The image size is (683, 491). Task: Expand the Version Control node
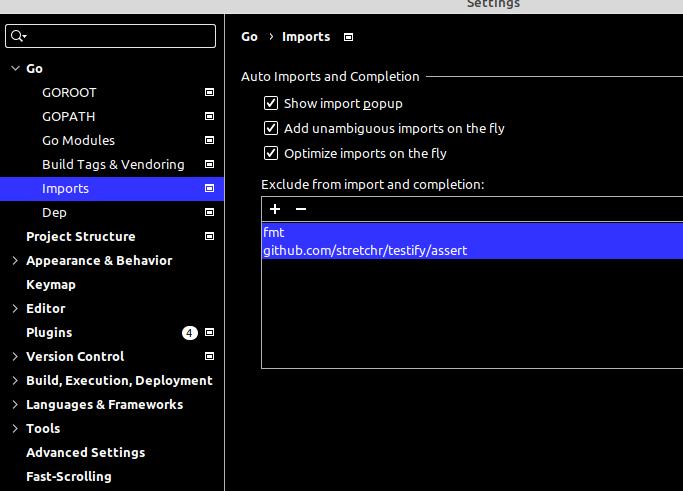(15, 356)
